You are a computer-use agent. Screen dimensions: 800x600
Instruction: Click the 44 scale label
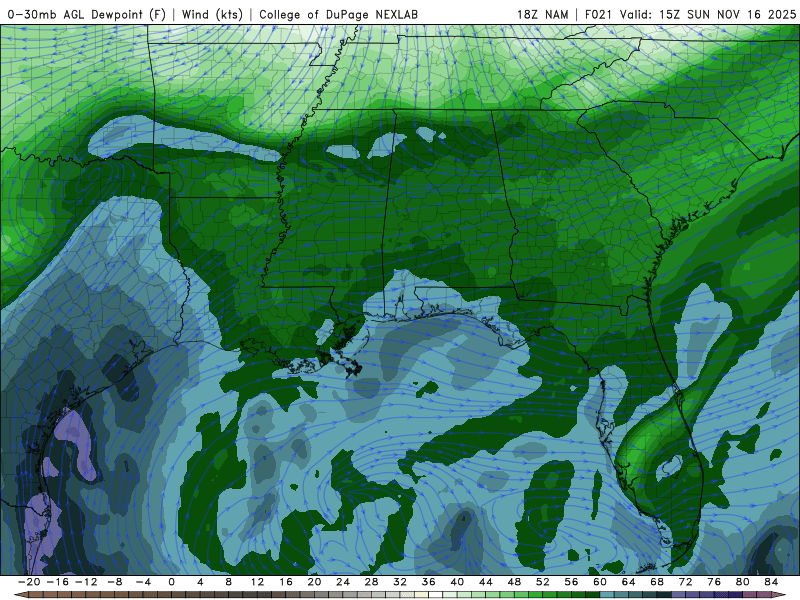click(486, 582)
